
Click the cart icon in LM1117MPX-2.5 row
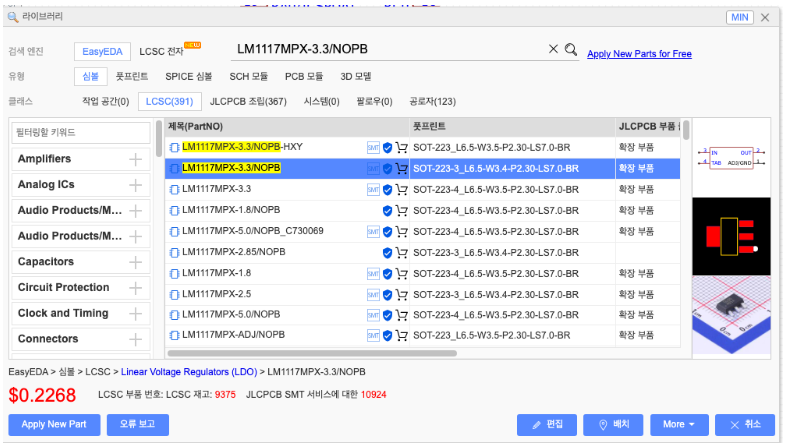pyautogui.click(x=402, y=294)
